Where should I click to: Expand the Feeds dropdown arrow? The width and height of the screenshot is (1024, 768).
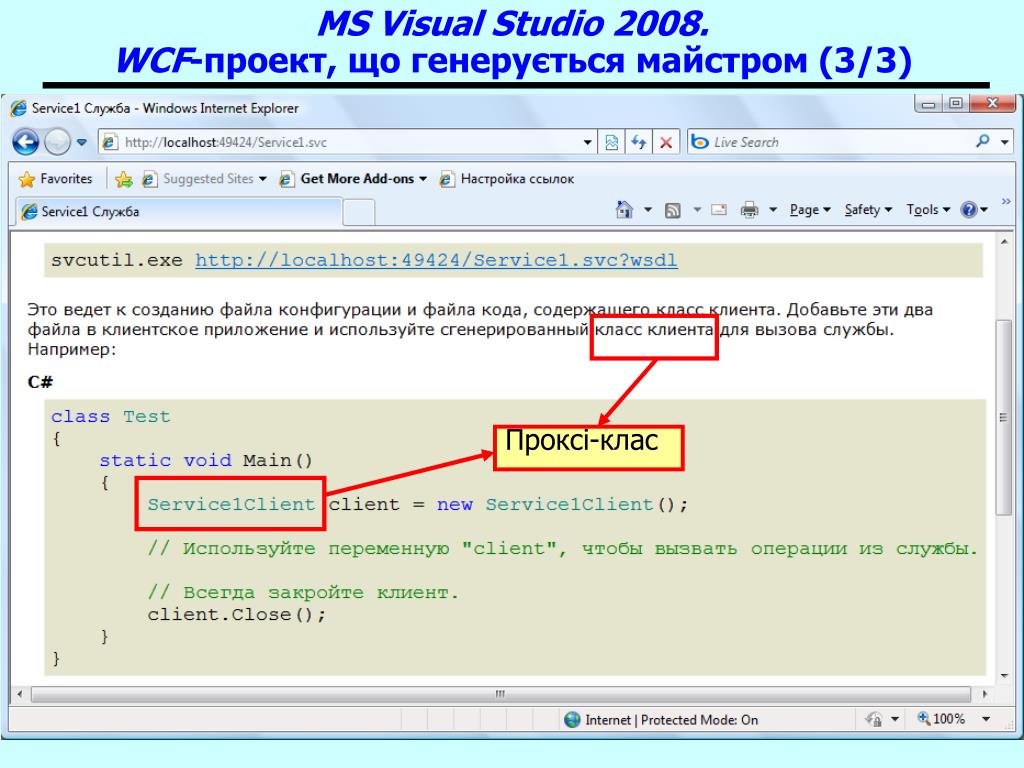click(697, 210)
